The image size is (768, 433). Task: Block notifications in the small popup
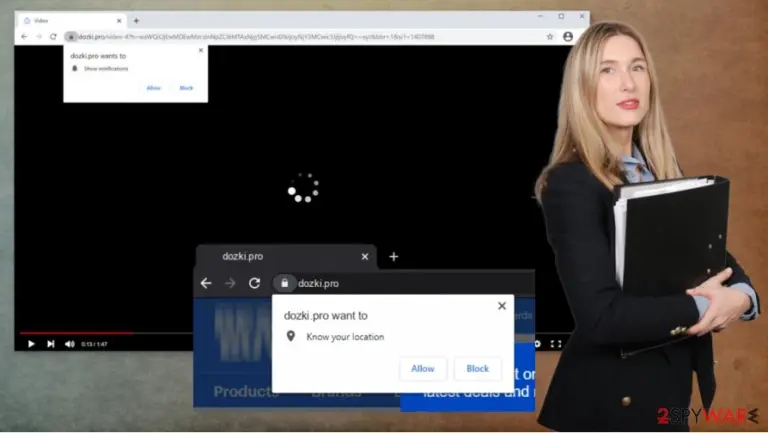[186, 88]
